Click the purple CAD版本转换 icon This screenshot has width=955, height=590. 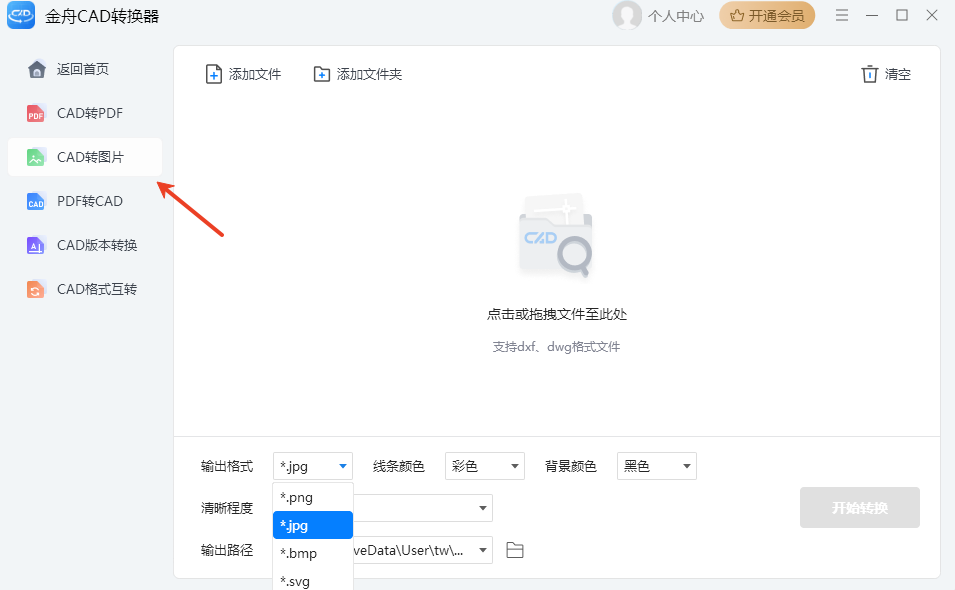(36, 245)
